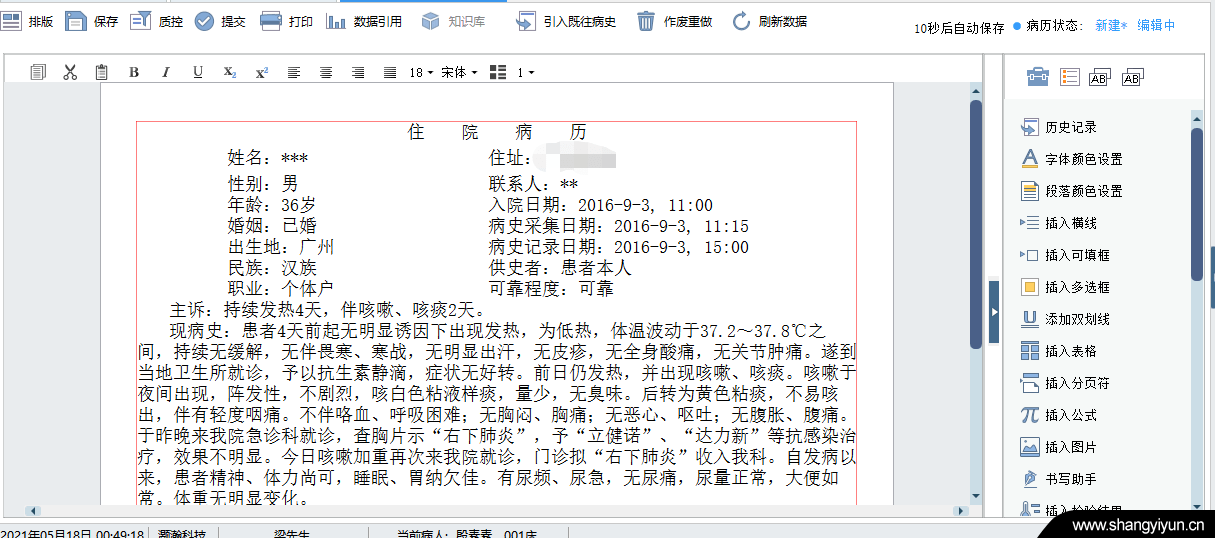Click the subscript X₂ icon
The width and height of the screenshot is (1215, 538).
tap(230, 72)
